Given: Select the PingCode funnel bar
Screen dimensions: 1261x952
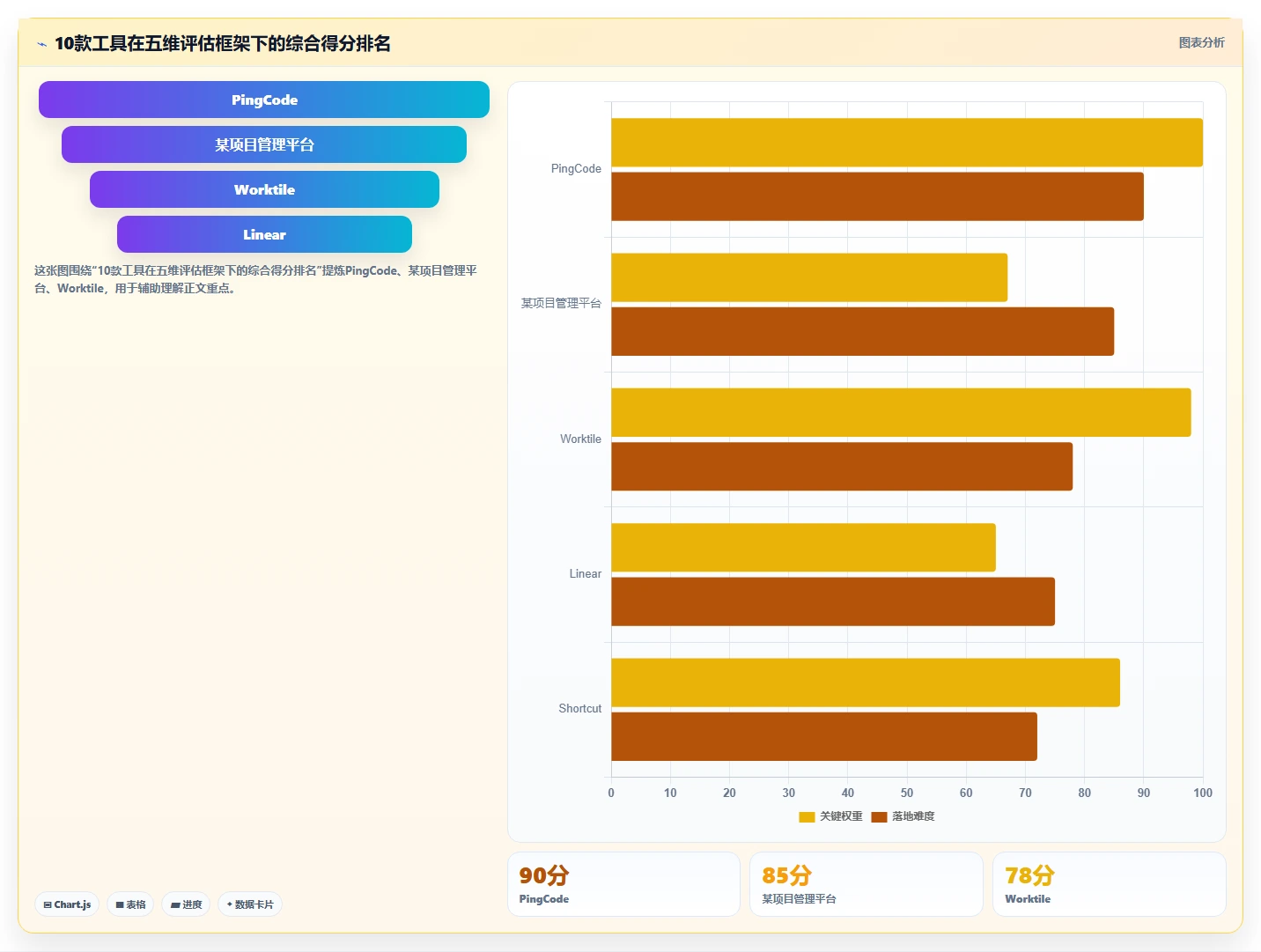Looking at the screenshot, I should [264, 100].
